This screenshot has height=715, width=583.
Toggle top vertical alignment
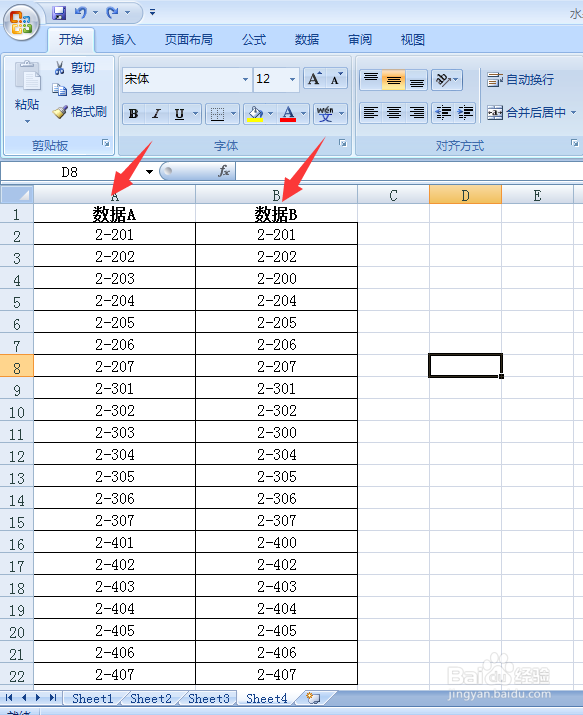point(371,80)
